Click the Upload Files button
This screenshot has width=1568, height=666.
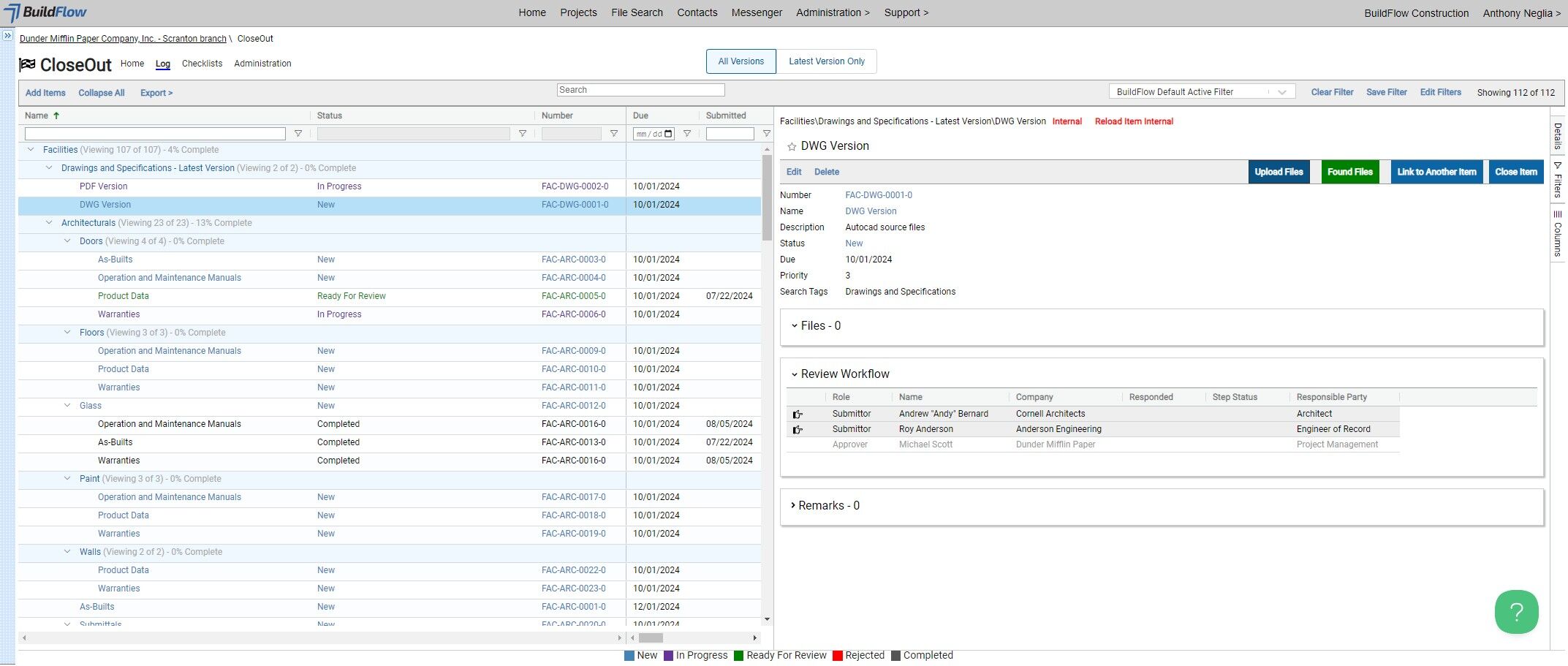(x=1279, y=172)
